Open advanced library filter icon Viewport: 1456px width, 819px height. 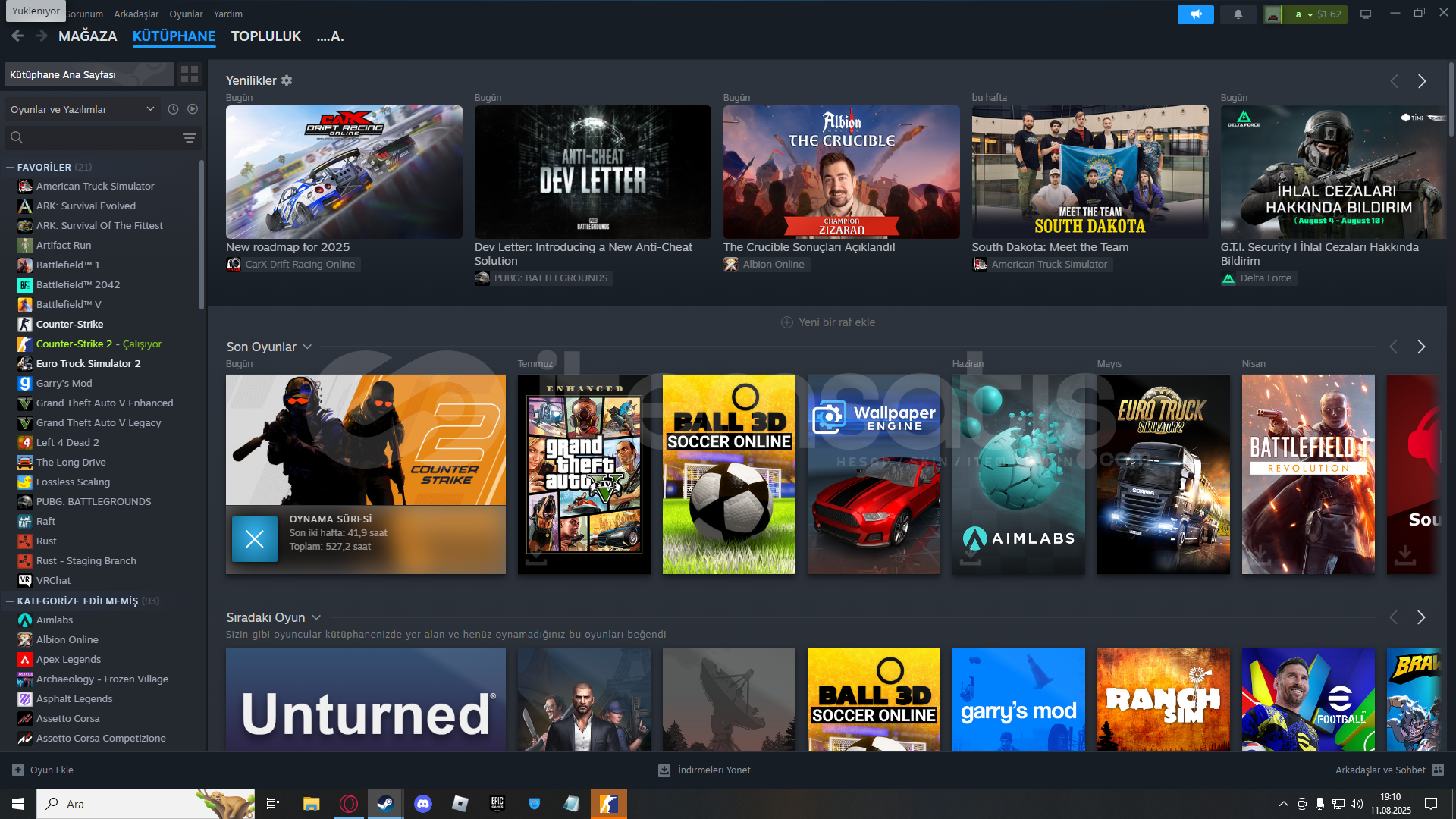[x=190, y=137]
